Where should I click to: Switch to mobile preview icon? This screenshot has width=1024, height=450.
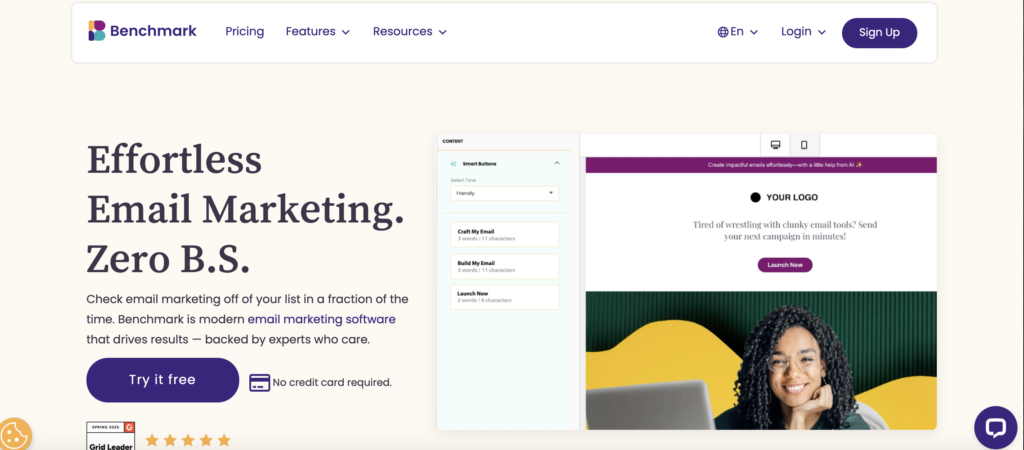[x=805, y=144]
